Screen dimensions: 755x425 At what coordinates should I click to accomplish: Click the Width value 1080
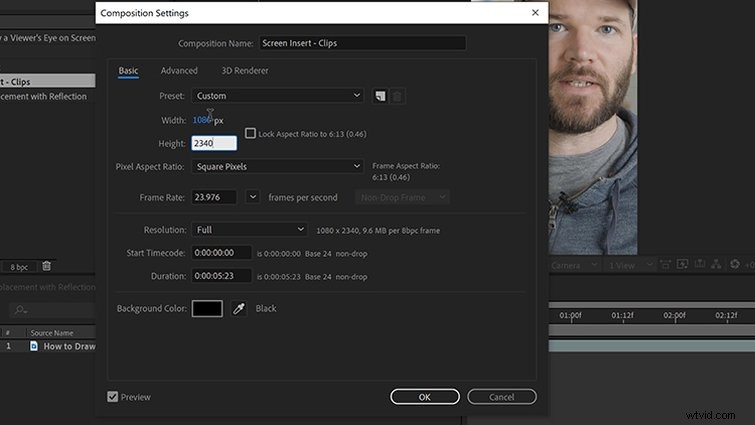pos(203,120)
